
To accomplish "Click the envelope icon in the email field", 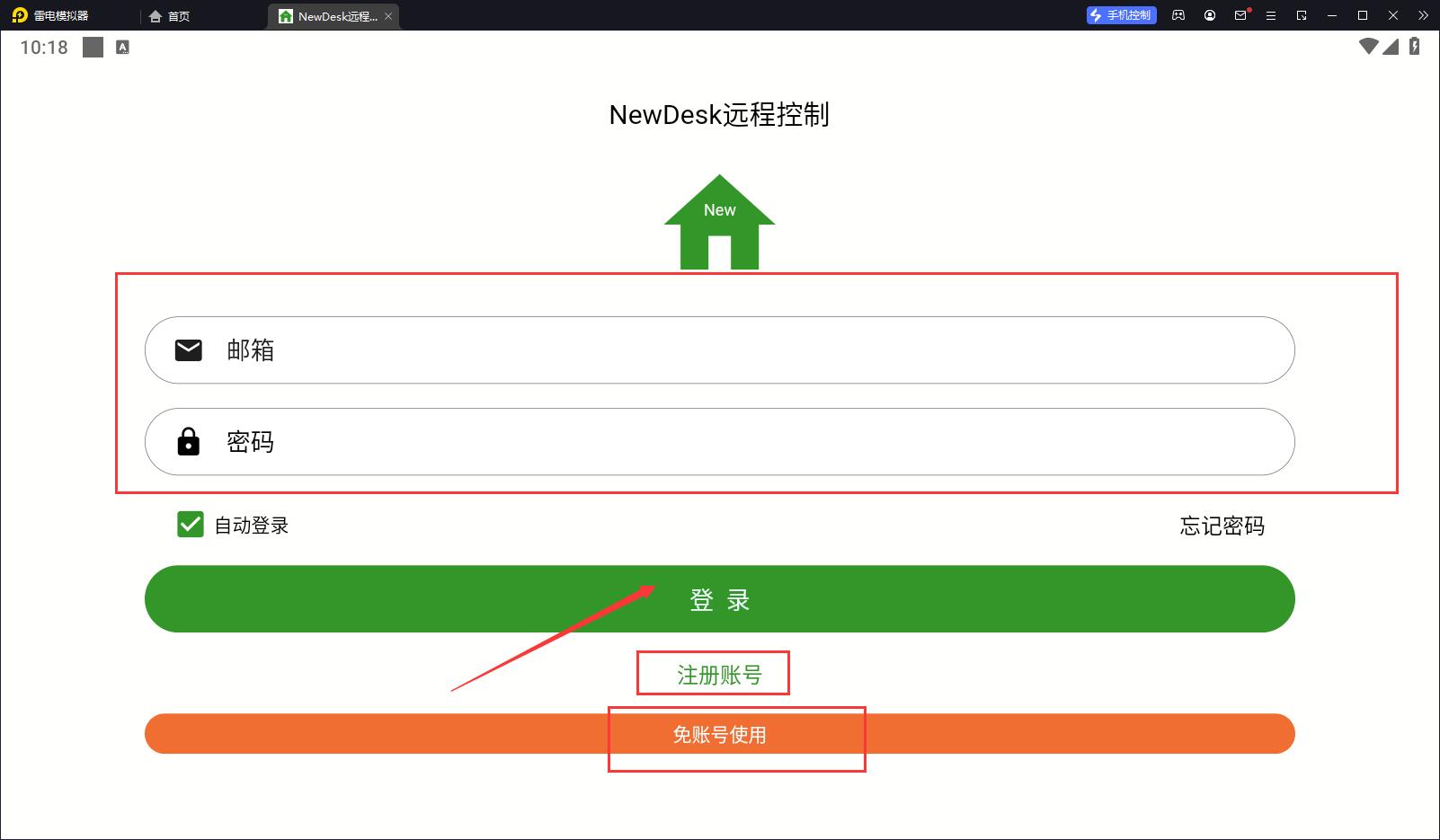I will 188,349.
